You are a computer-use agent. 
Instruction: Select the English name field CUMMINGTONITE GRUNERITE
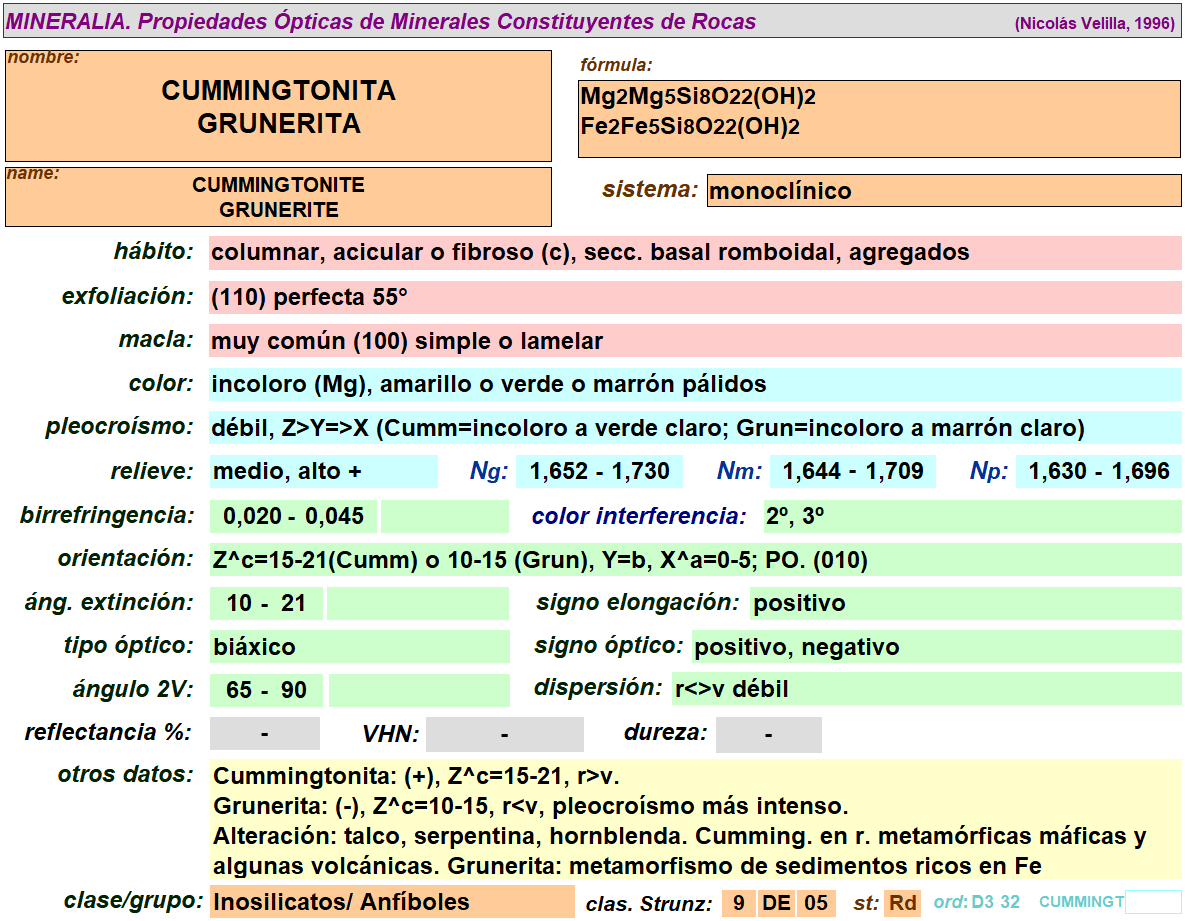278,197
